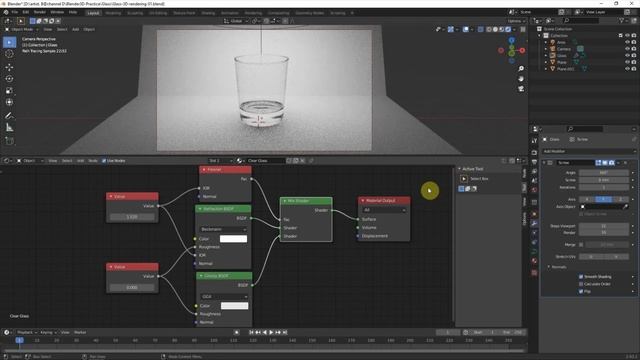The width and height of the screenshot is (640, 360).
Task: Choose the Measure tool
Action: tap(9, 128)
